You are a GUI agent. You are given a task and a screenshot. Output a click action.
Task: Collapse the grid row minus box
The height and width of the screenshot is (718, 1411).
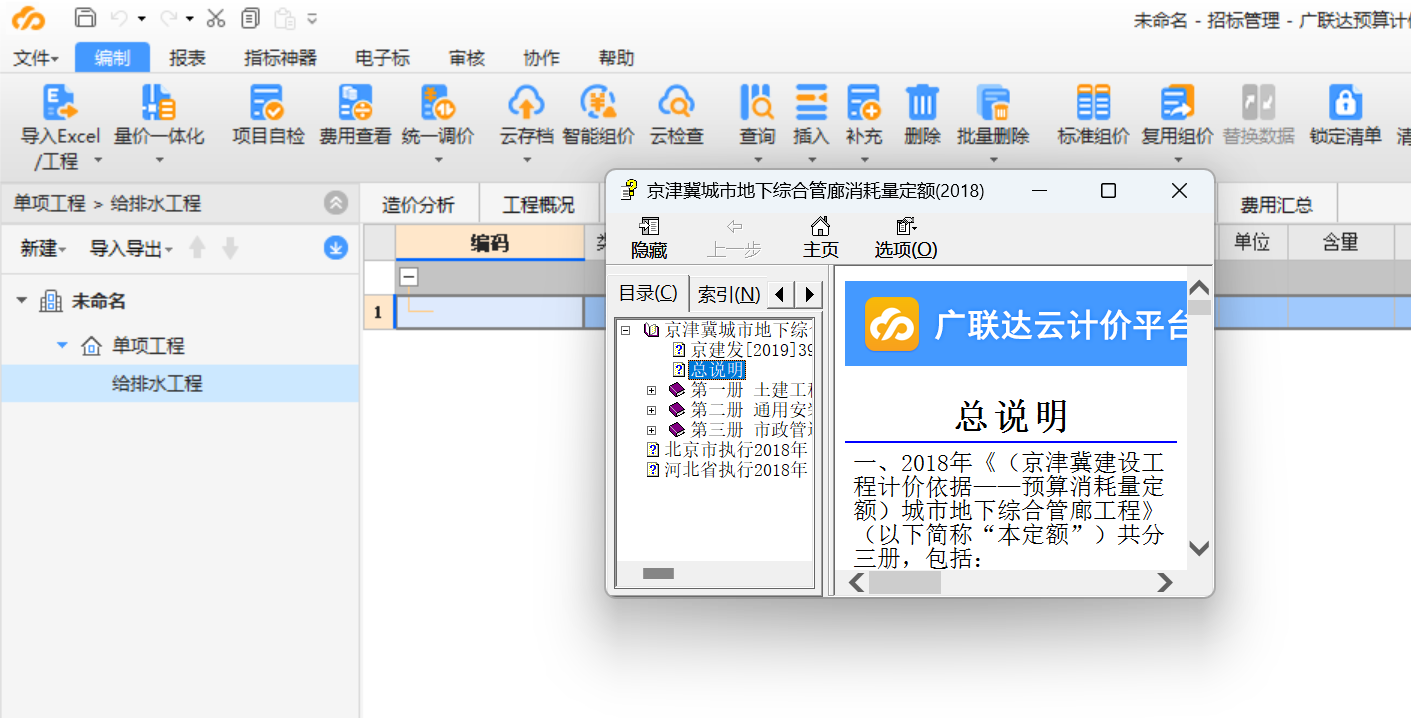(409, 278)
